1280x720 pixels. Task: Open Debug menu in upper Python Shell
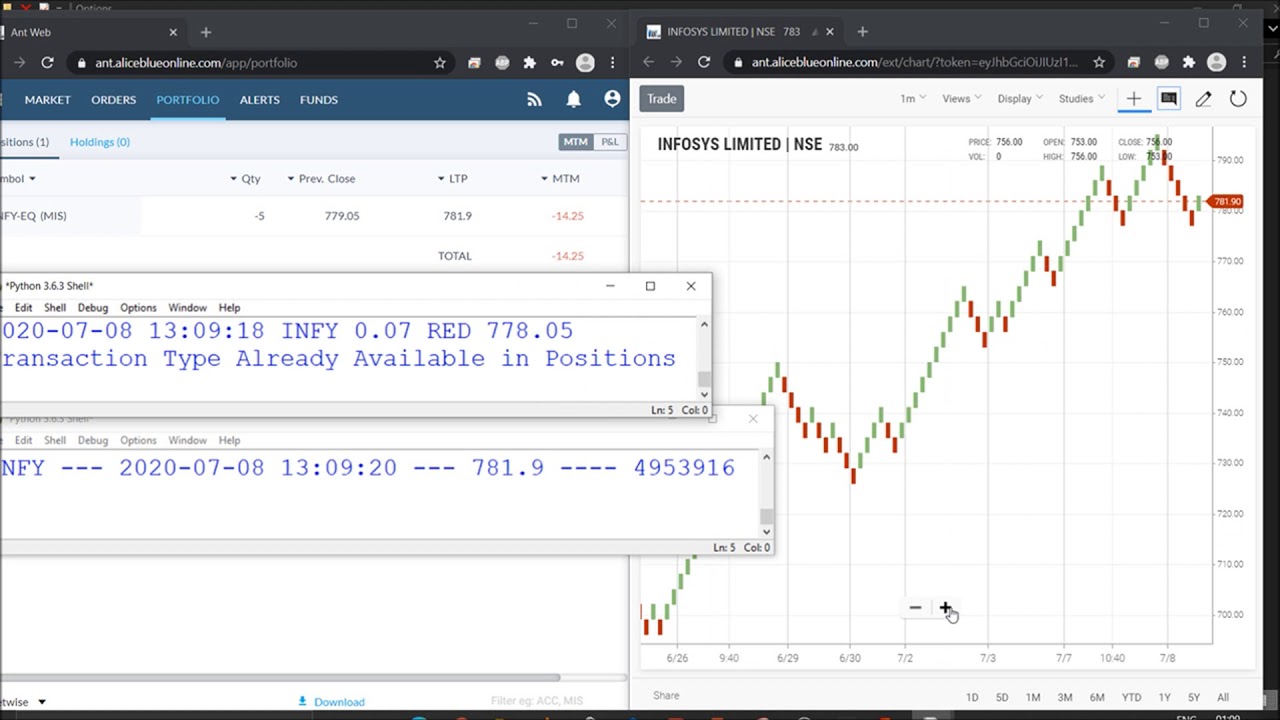click(x=92, y=307)
